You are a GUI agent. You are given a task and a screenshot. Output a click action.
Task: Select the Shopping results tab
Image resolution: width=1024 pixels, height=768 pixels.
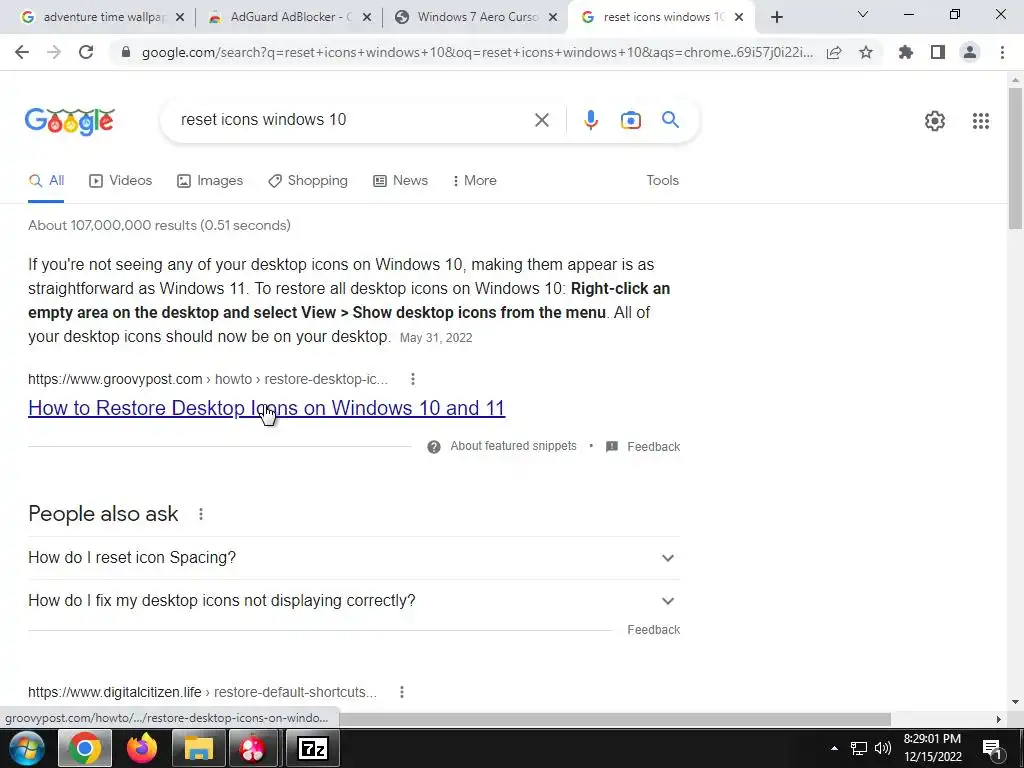coord(308,181)
